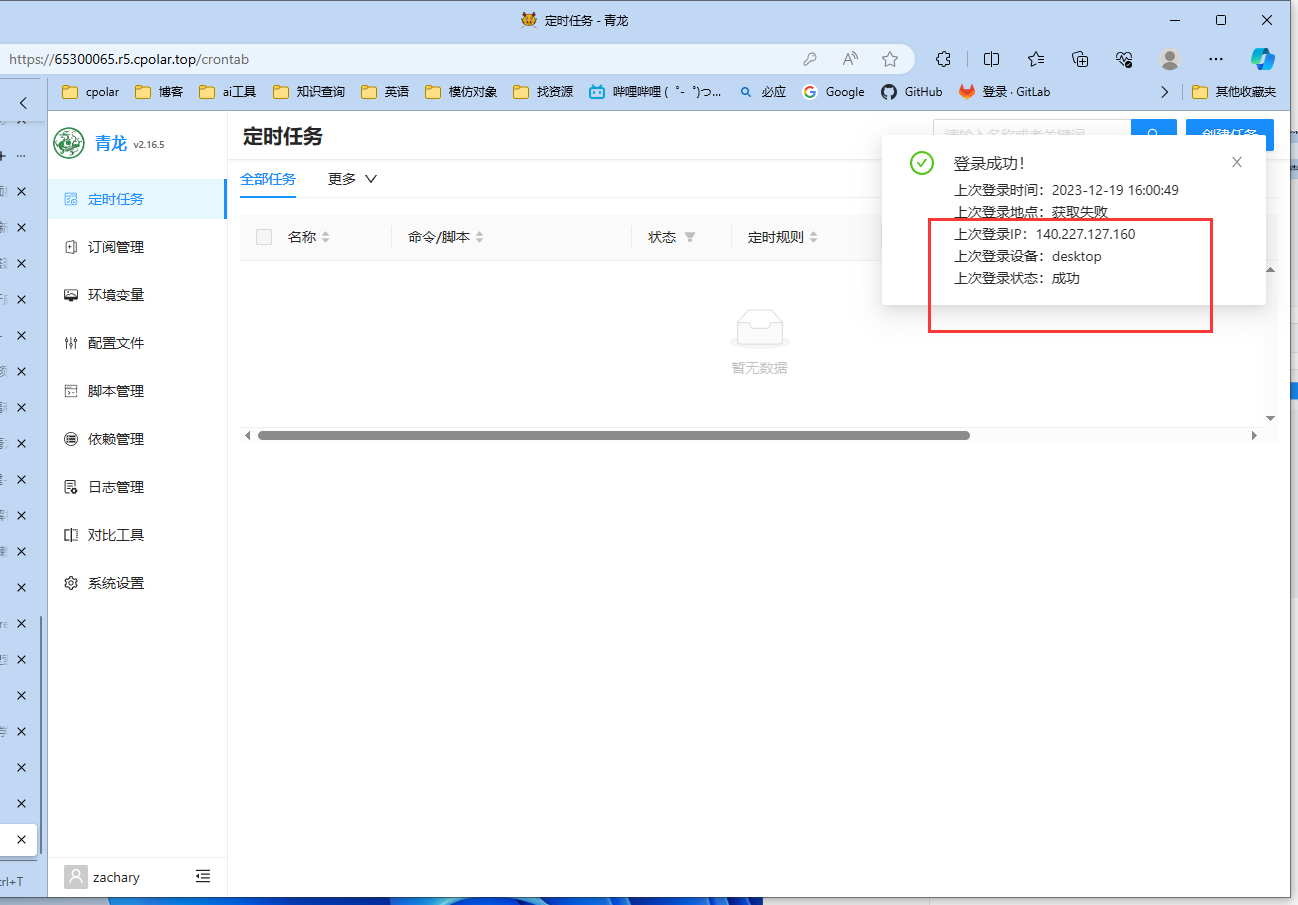Open 系统设置 in the sidebar
The image size is (1298, 905).
coord(137,583)
